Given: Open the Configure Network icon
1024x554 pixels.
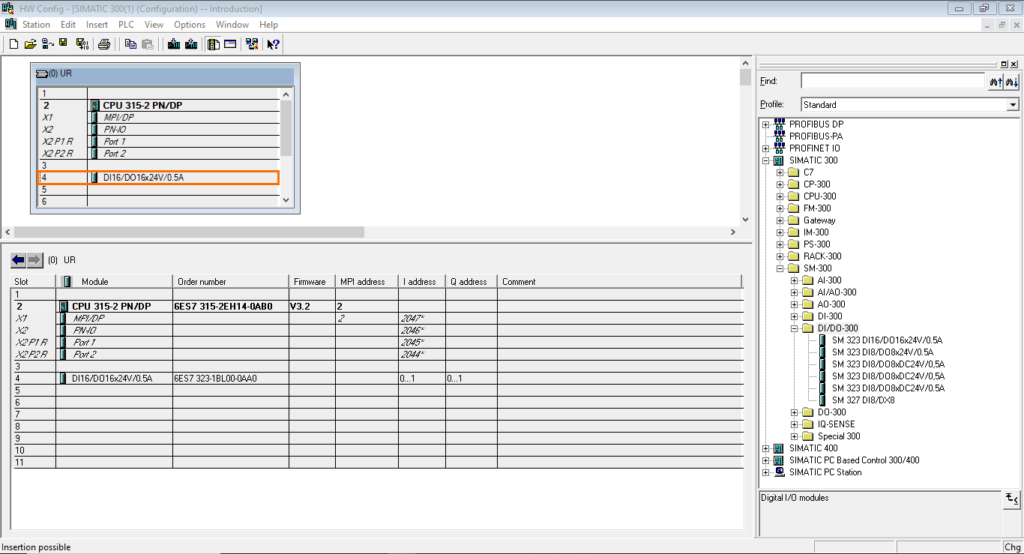Looking at the screenshot, I should pos(251,44).
